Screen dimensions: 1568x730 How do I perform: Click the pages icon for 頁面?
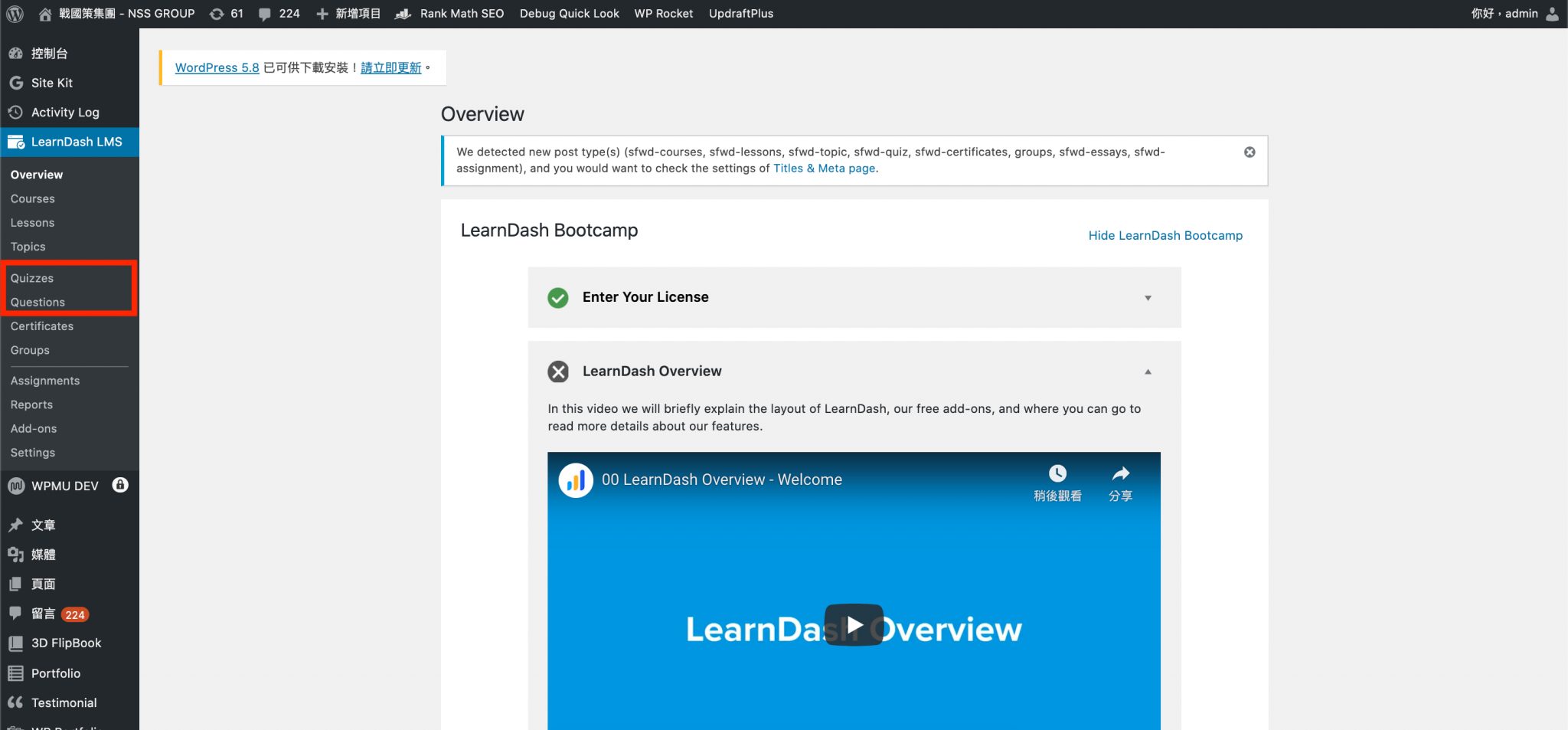pos(15,584)
